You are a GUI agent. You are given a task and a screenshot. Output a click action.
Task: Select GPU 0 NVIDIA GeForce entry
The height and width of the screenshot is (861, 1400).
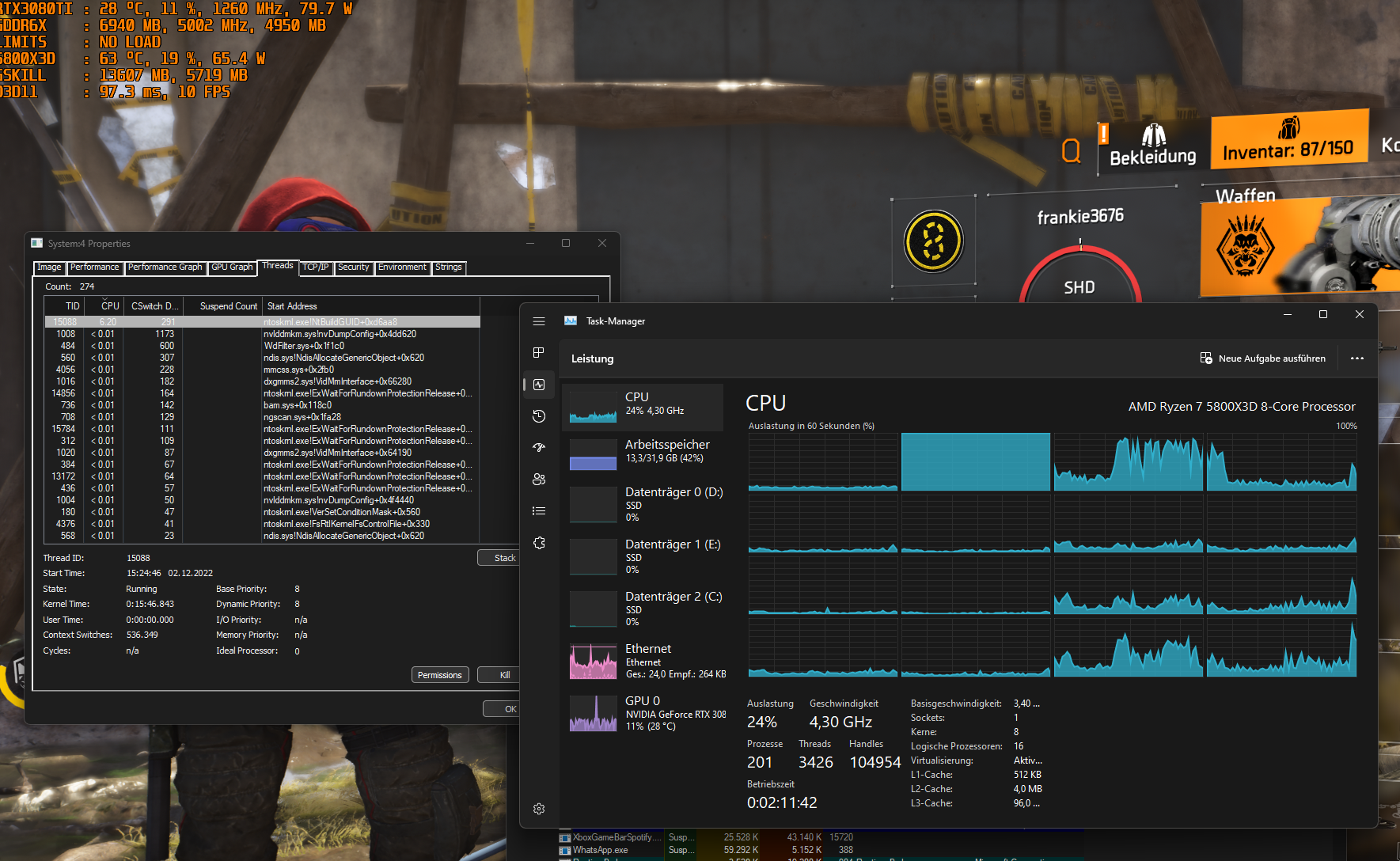click(643, 713)
